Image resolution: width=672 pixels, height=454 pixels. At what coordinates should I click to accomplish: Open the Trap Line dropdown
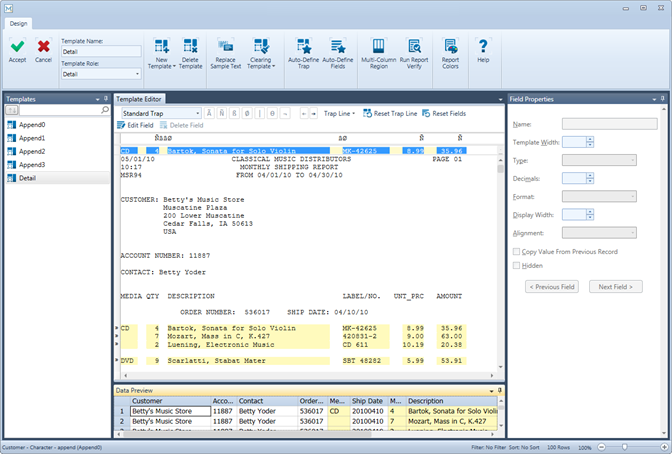click(341, 113)
